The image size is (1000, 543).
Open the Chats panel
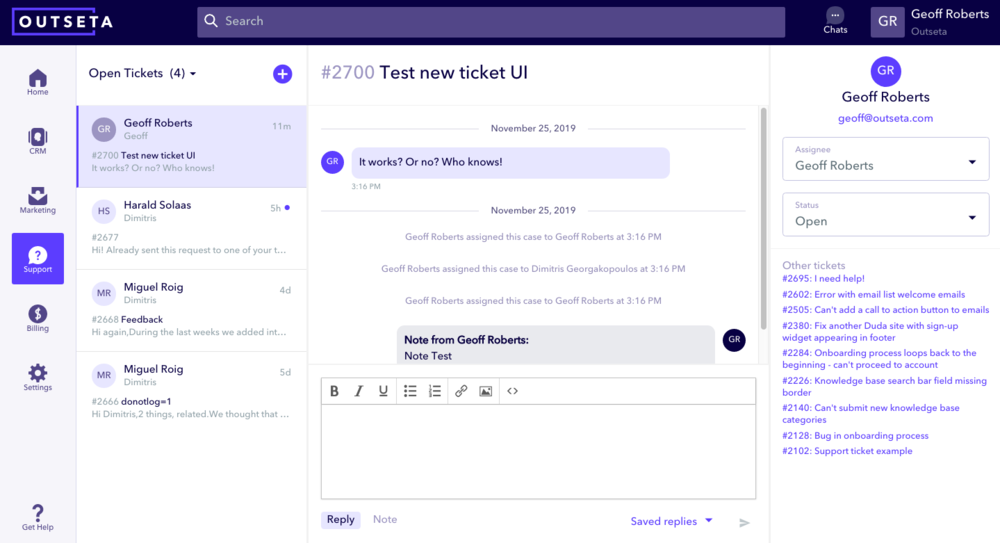[x=835, y=21]
